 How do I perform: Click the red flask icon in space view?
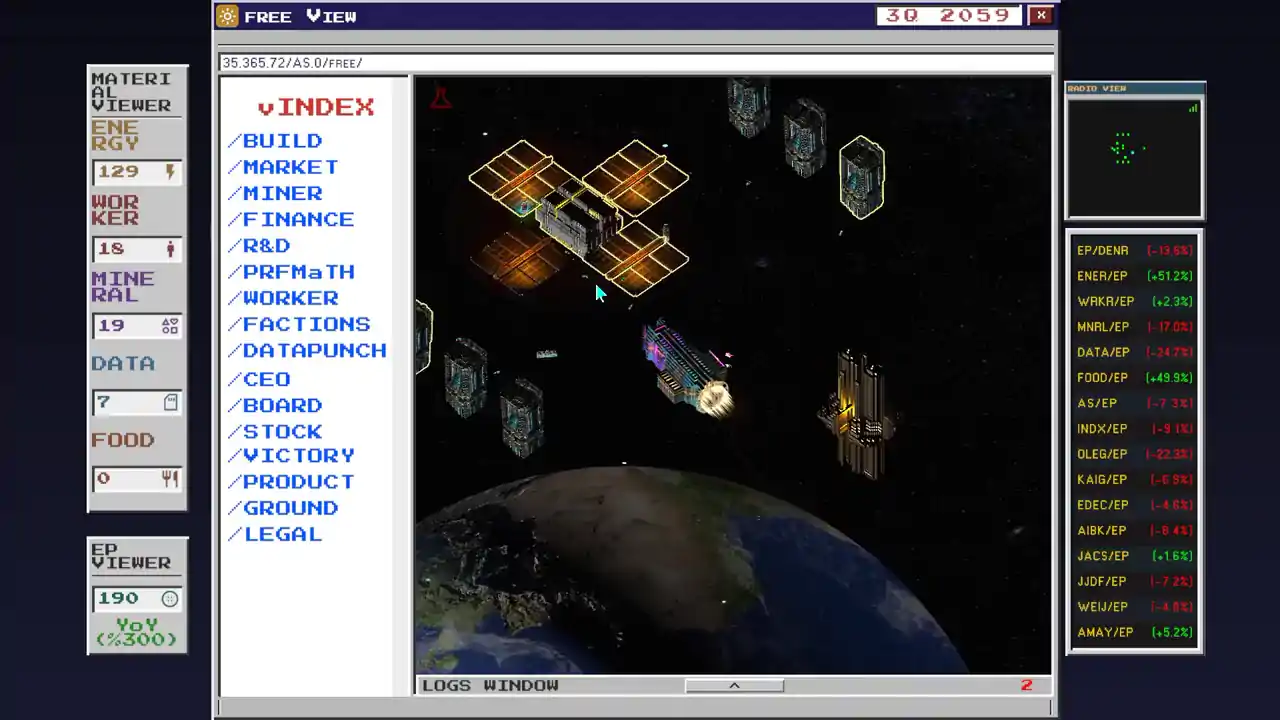440,98
